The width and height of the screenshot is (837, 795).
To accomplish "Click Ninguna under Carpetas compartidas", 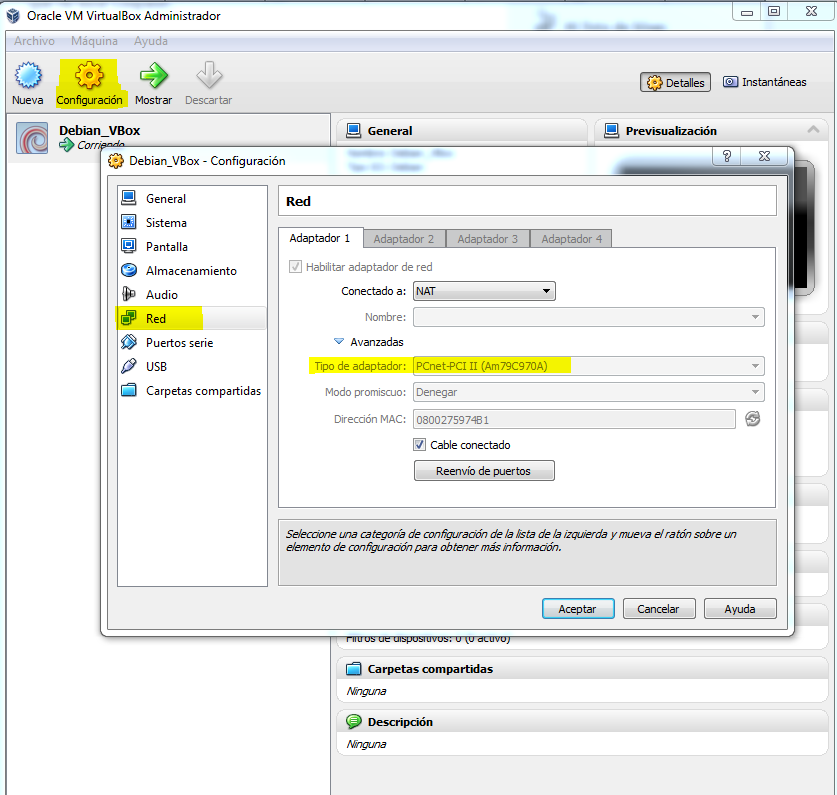I will (366, 691).
